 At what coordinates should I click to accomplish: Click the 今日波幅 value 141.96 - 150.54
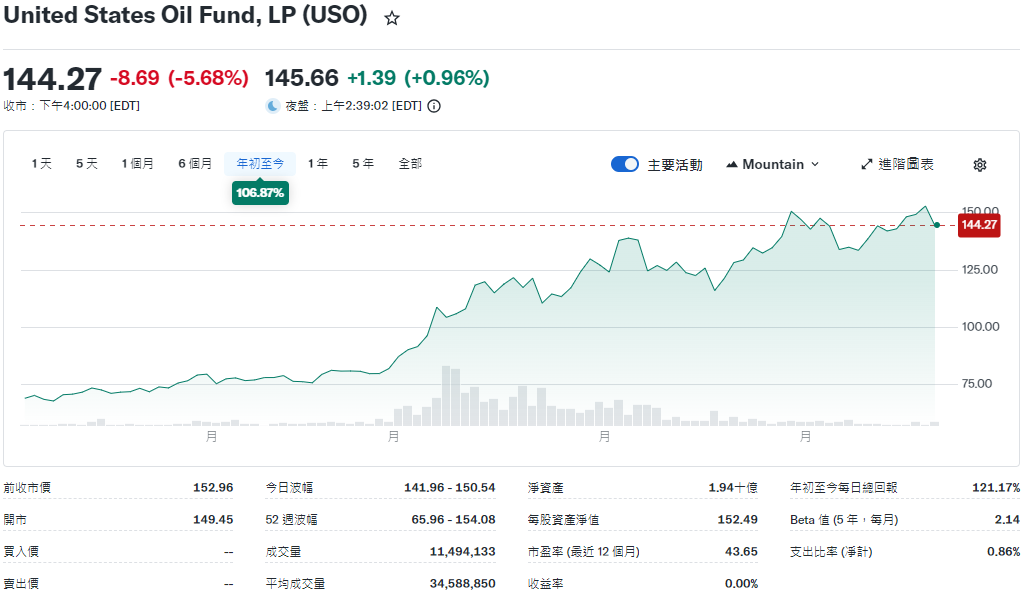[450, 488]
